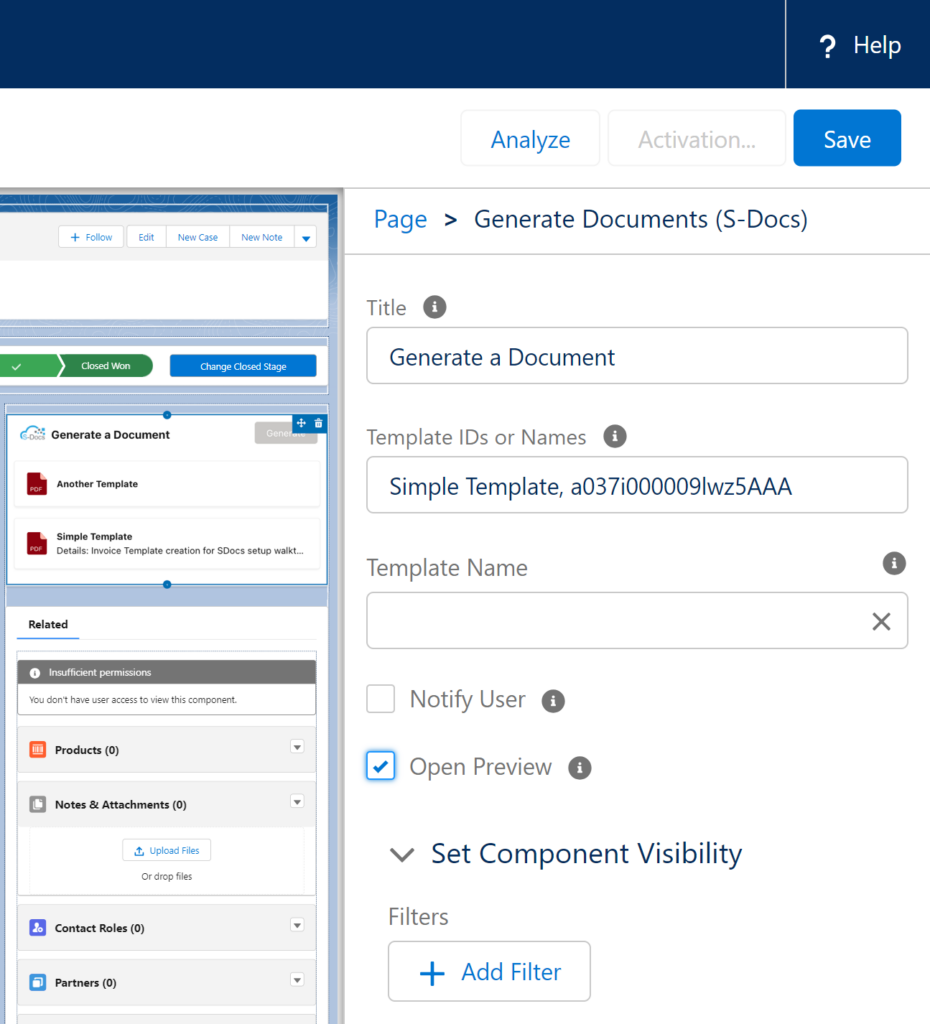
Task: Click the S-Docs cloud logo icon
Action: pyautogui.click(x=35, y=434)
